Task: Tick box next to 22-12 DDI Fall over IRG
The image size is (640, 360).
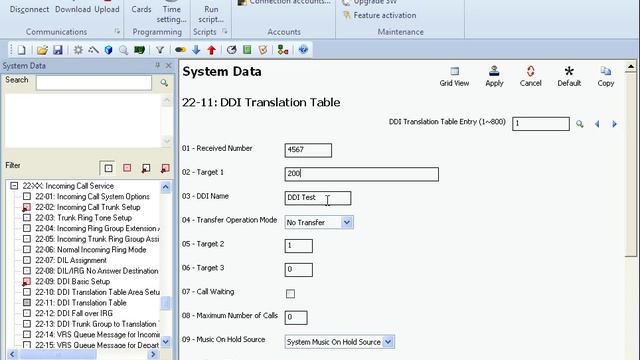Action: 27,313
